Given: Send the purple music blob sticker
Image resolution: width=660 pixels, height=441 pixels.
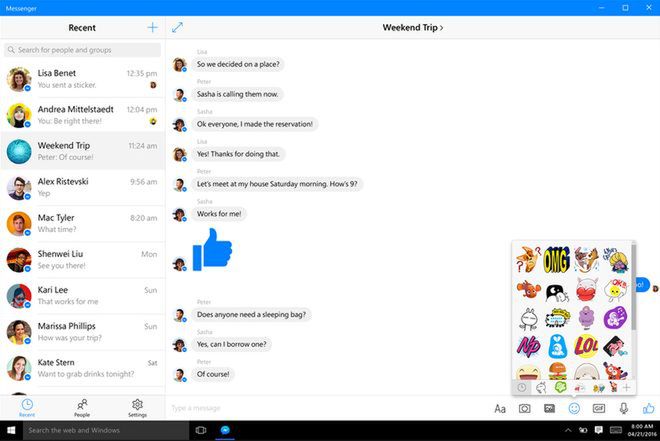Looking at the screenshot, I should [x=615, y=317].
